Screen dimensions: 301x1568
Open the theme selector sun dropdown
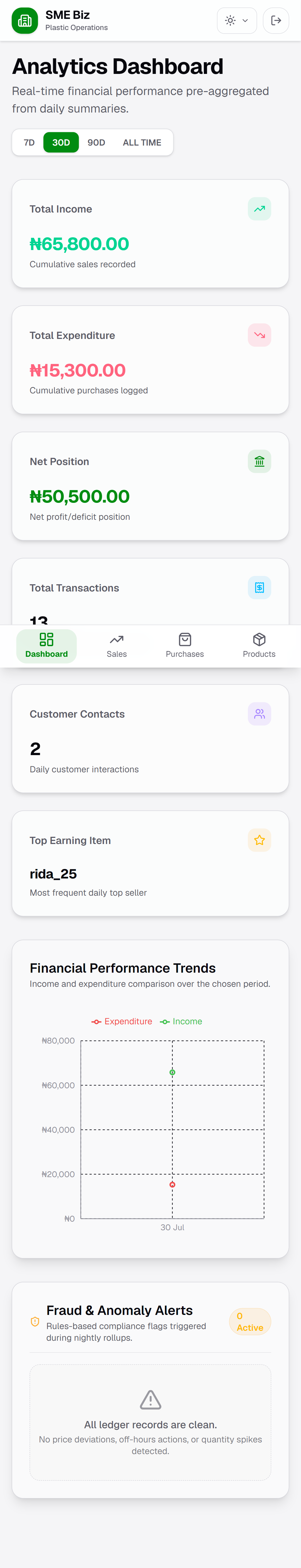237,21
